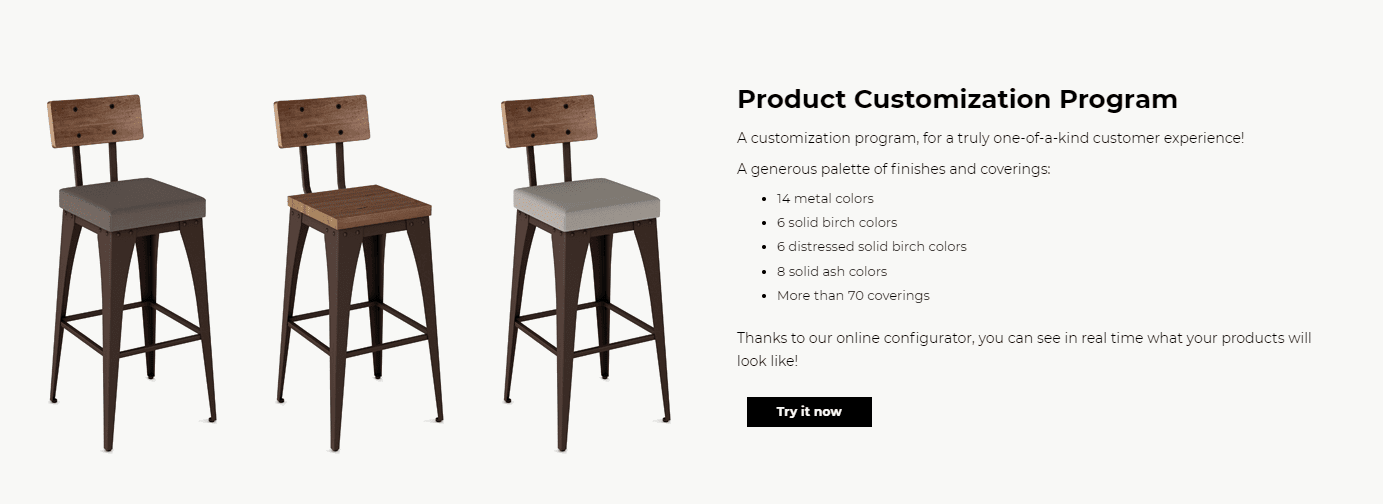Click the wooden backrest of the middle stool
This screenshot has width=1383, height=504.
322,120
